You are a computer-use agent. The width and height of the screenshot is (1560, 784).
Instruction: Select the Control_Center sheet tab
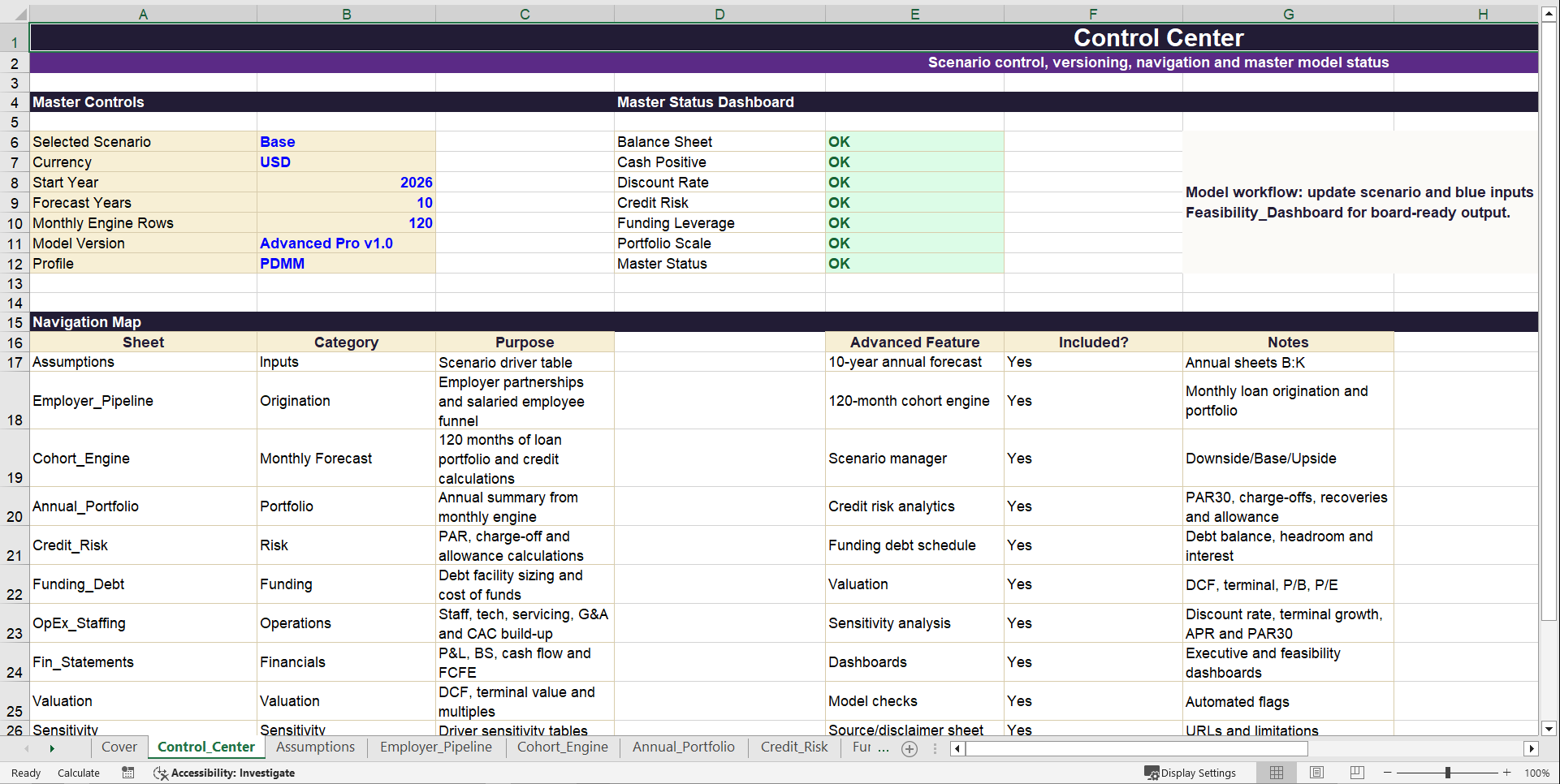click(206, 747)
